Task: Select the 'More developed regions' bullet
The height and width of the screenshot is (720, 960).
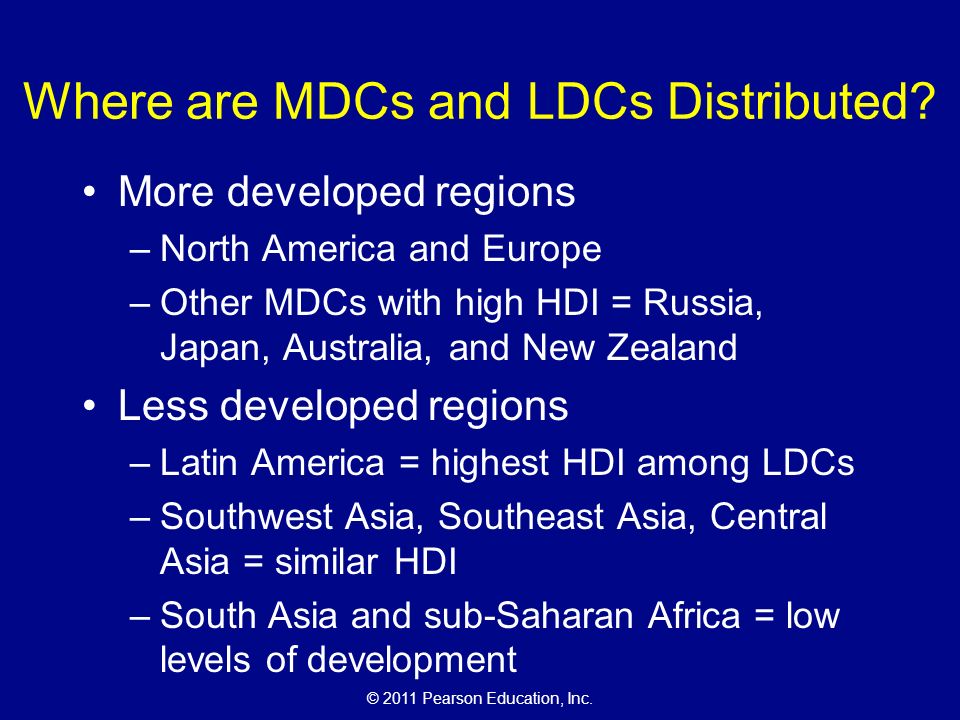Action: pos(347,192)
